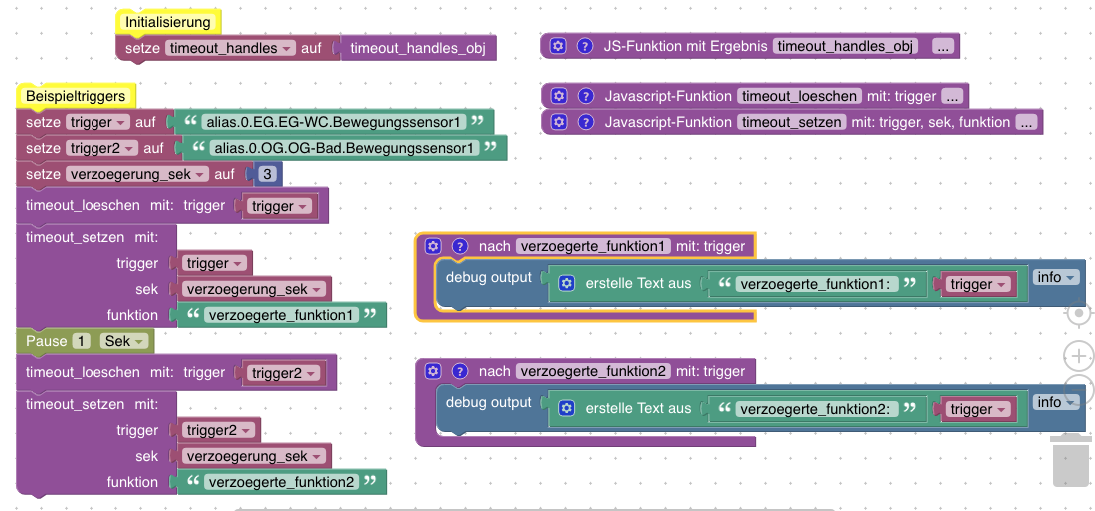Viewport: 1095px width, 511px height.
Task: Open gear settings of verzoegerte_funktion1 block
Action: (x=433, y=246)
